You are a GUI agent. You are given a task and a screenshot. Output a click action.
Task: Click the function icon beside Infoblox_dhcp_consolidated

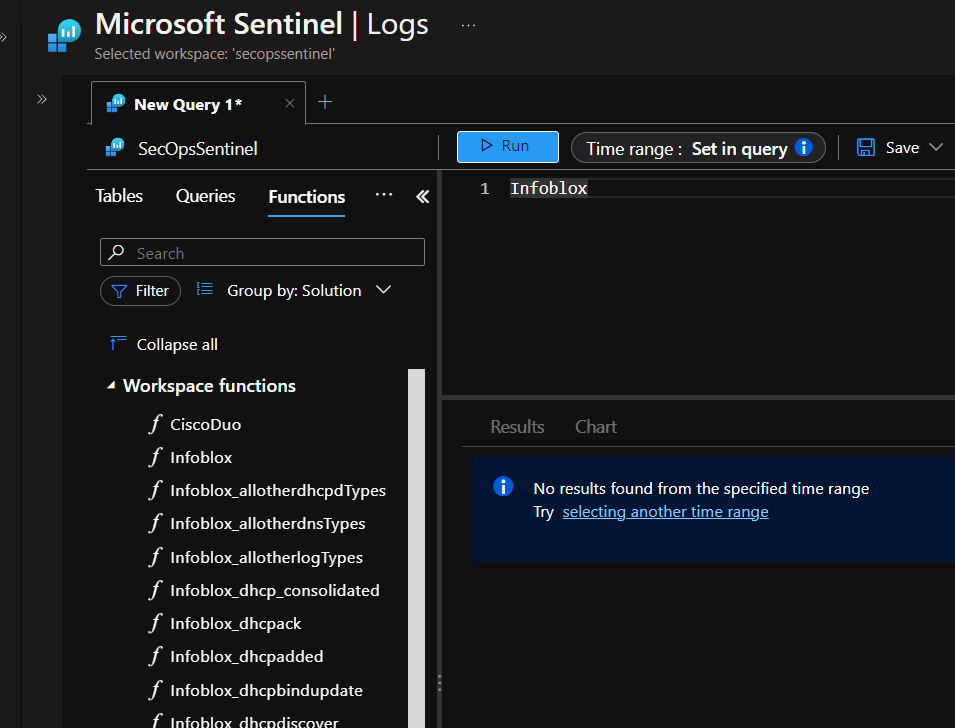pos(155,590)
